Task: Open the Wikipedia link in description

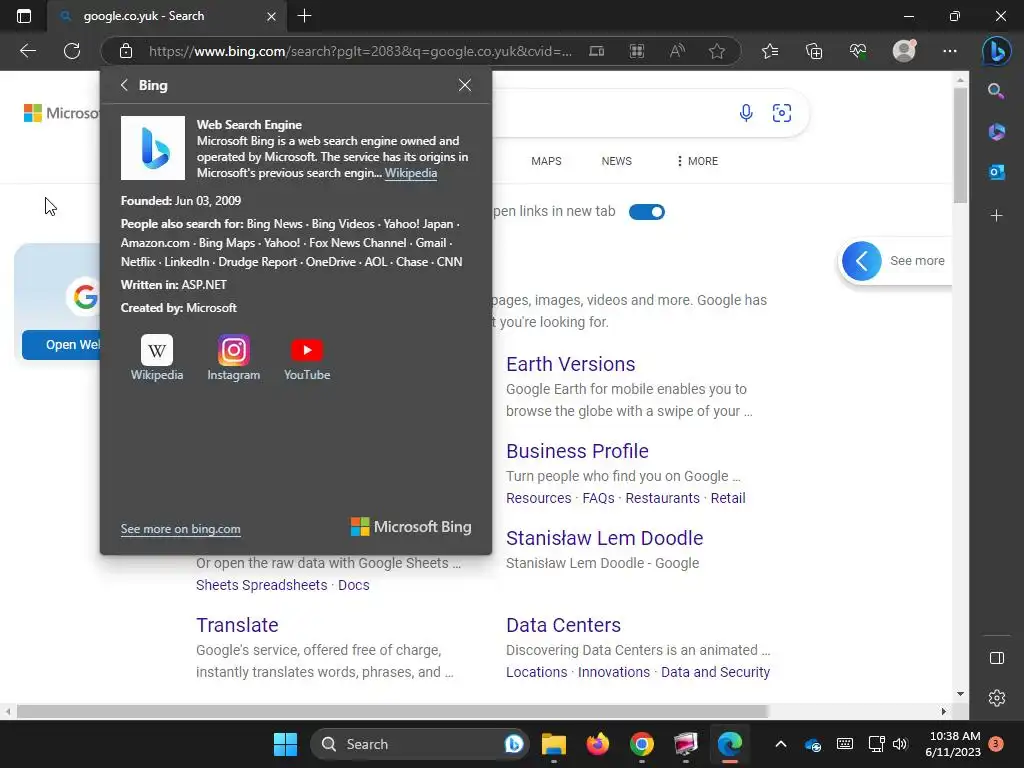Action: (411, 173)
